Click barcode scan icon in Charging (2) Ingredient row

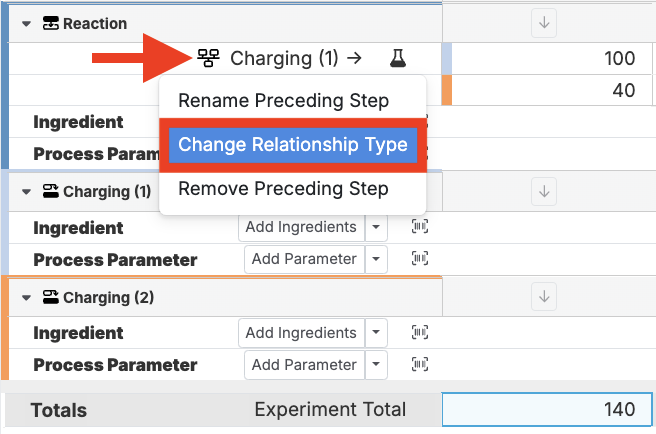420,333
